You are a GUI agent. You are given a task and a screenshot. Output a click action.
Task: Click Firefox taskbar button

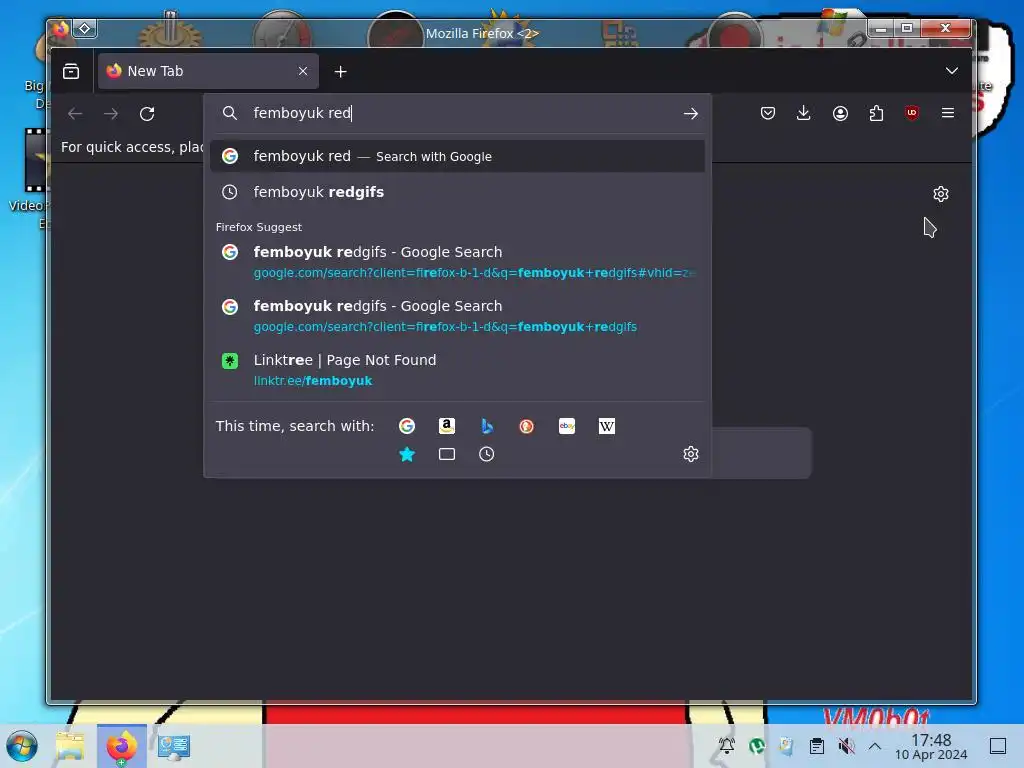pos(122,746)
